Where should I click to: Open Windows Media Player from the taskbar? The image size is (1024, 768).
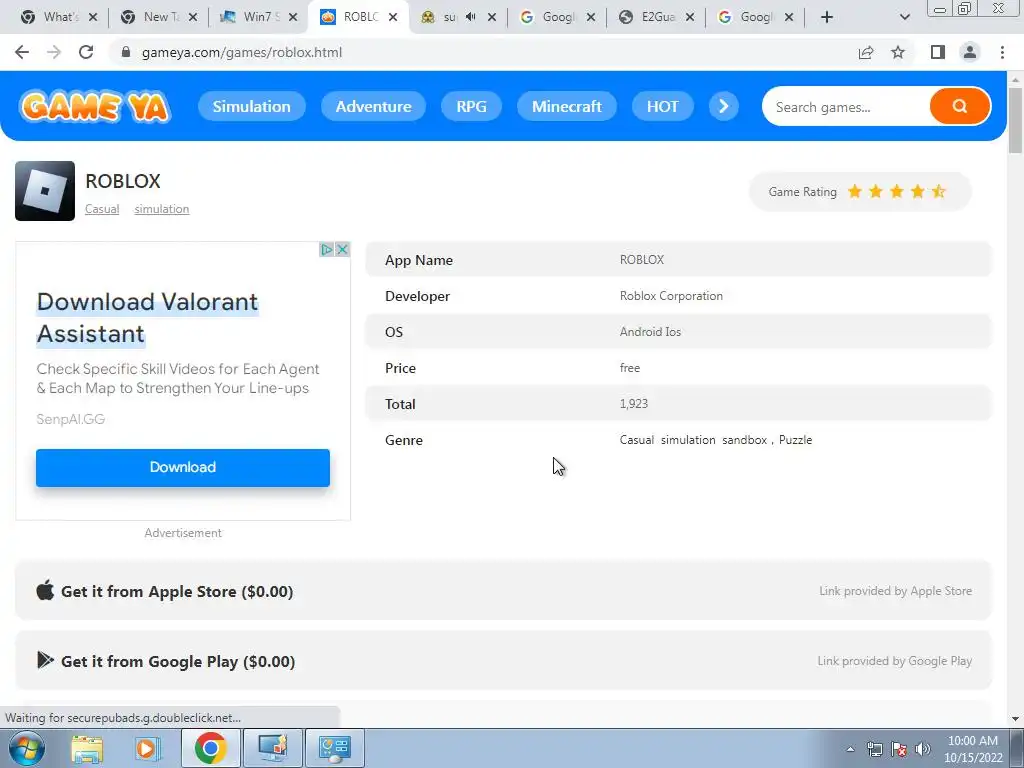(148, 748)
